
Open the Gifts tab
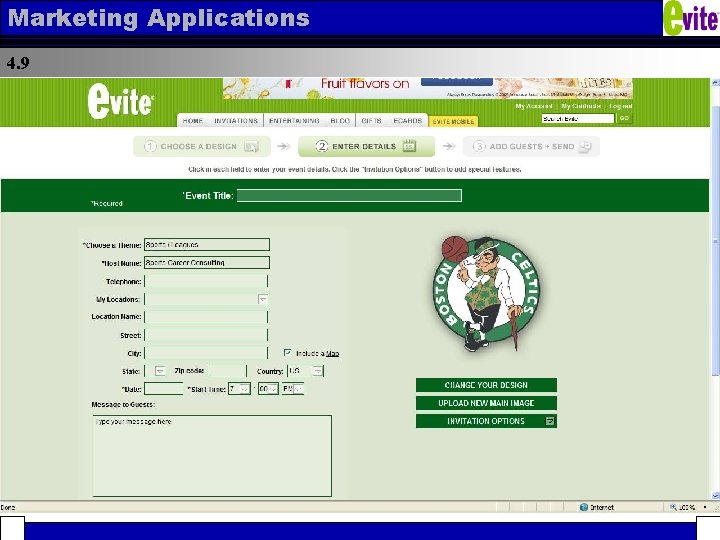(x=371, y=120)
